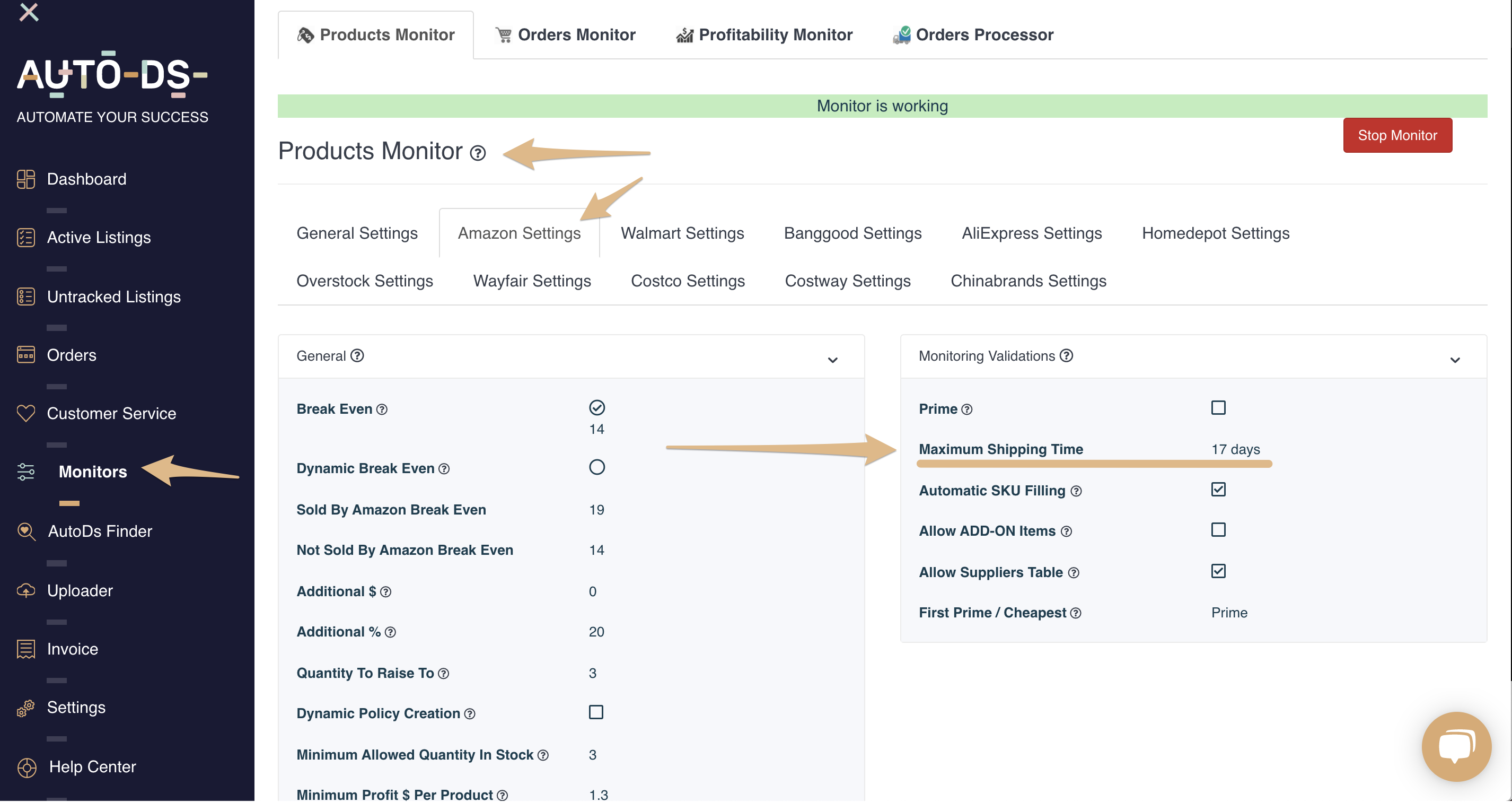The height and width of the screenshot is (802, 1512).
Task: Click the Active Listings checklist icon
Action: 26,237
